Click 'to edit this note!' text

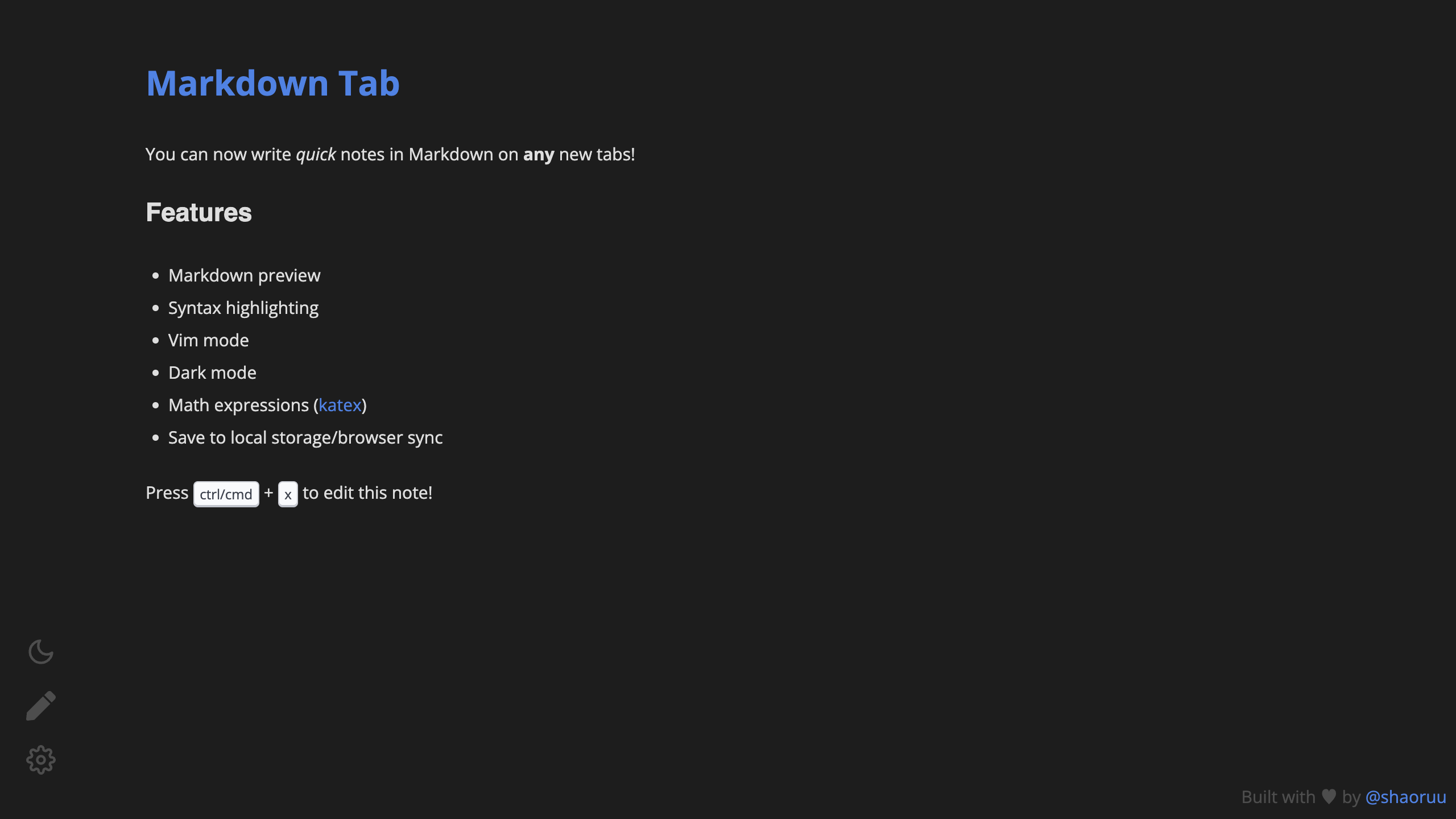367,493
